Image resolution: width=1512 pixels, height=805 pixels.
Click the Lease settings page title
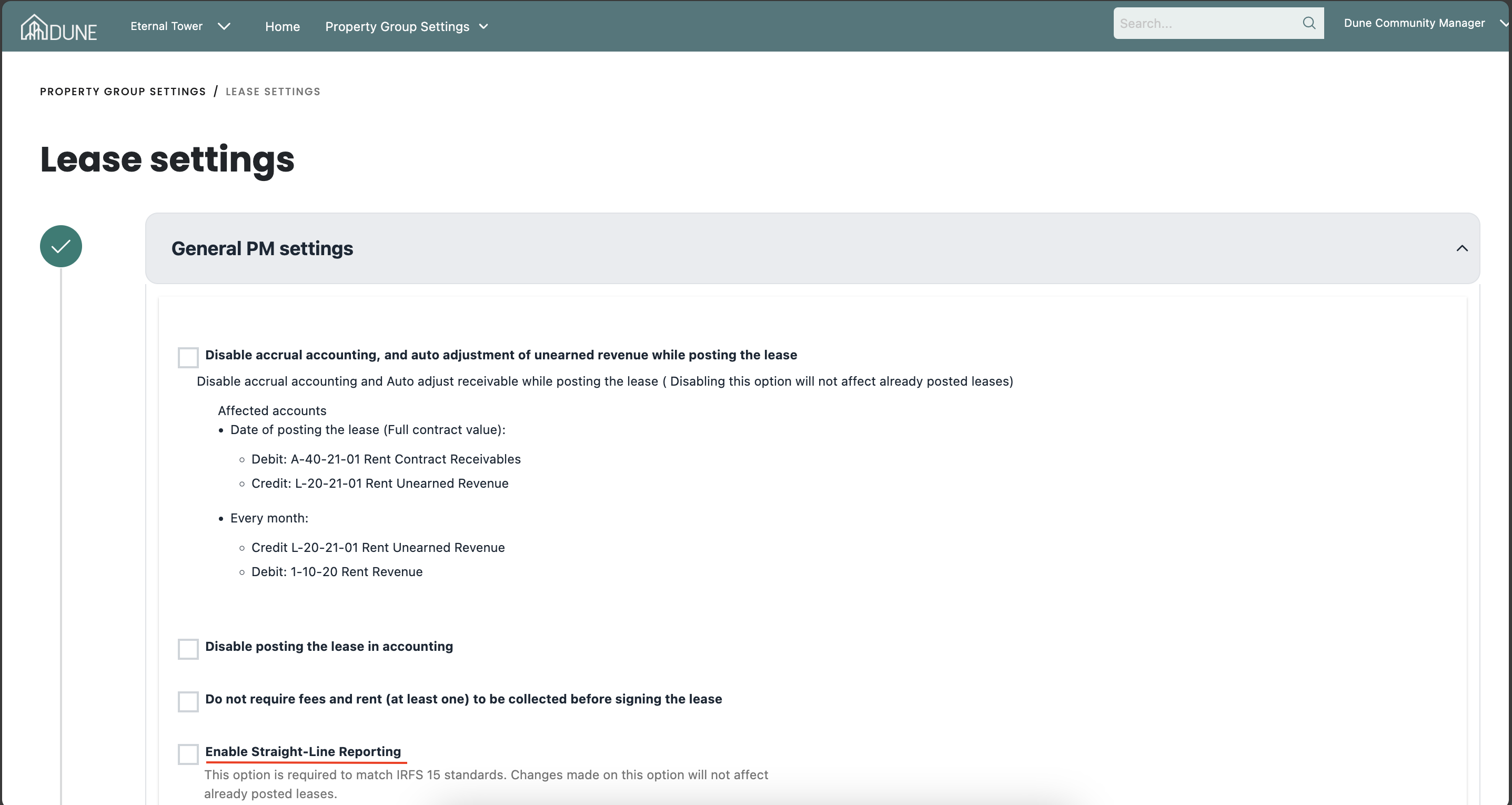point(167,159)
